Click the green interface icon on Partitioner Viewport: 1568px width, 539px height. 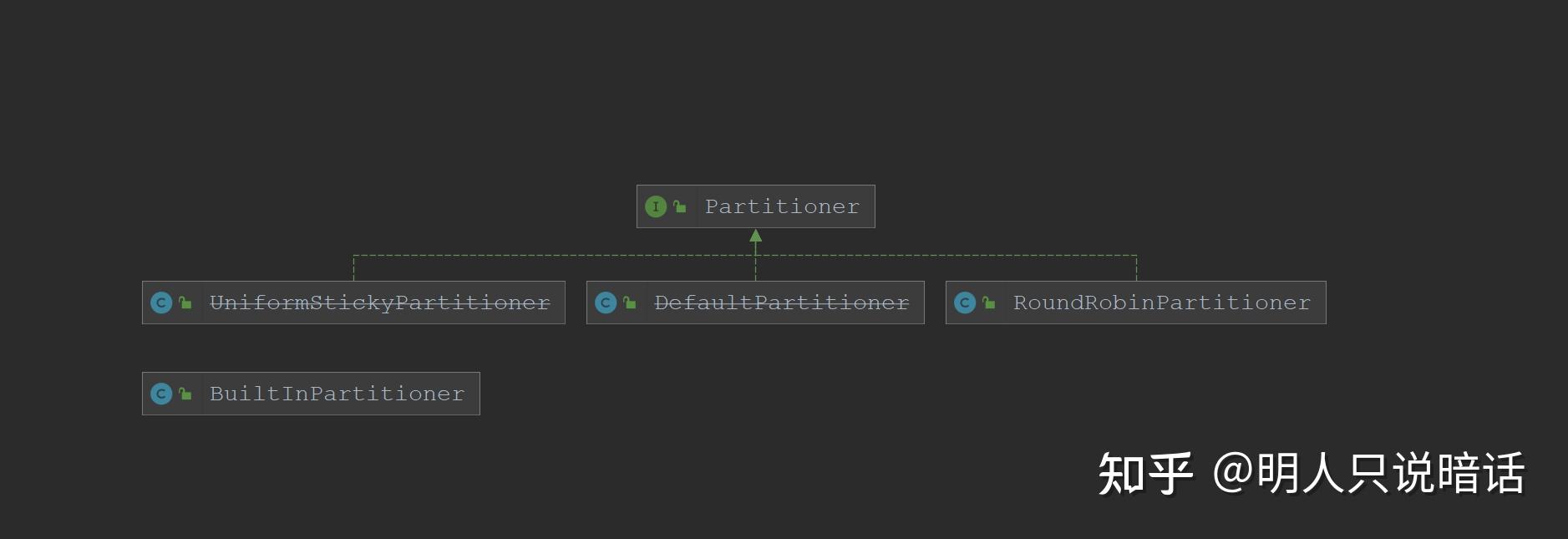[x=656, y=206]
